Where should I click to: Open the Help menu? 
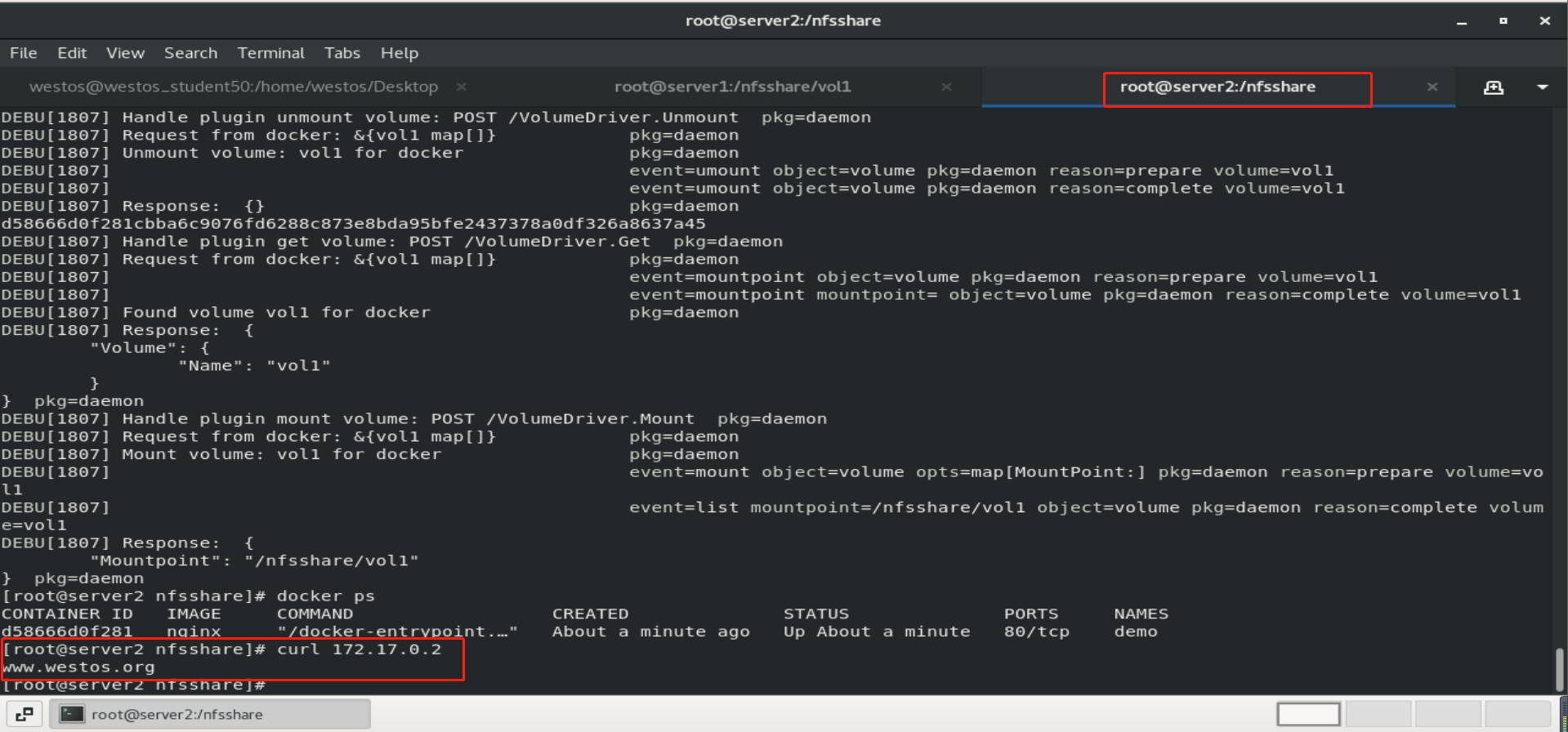tap(399, 53)
